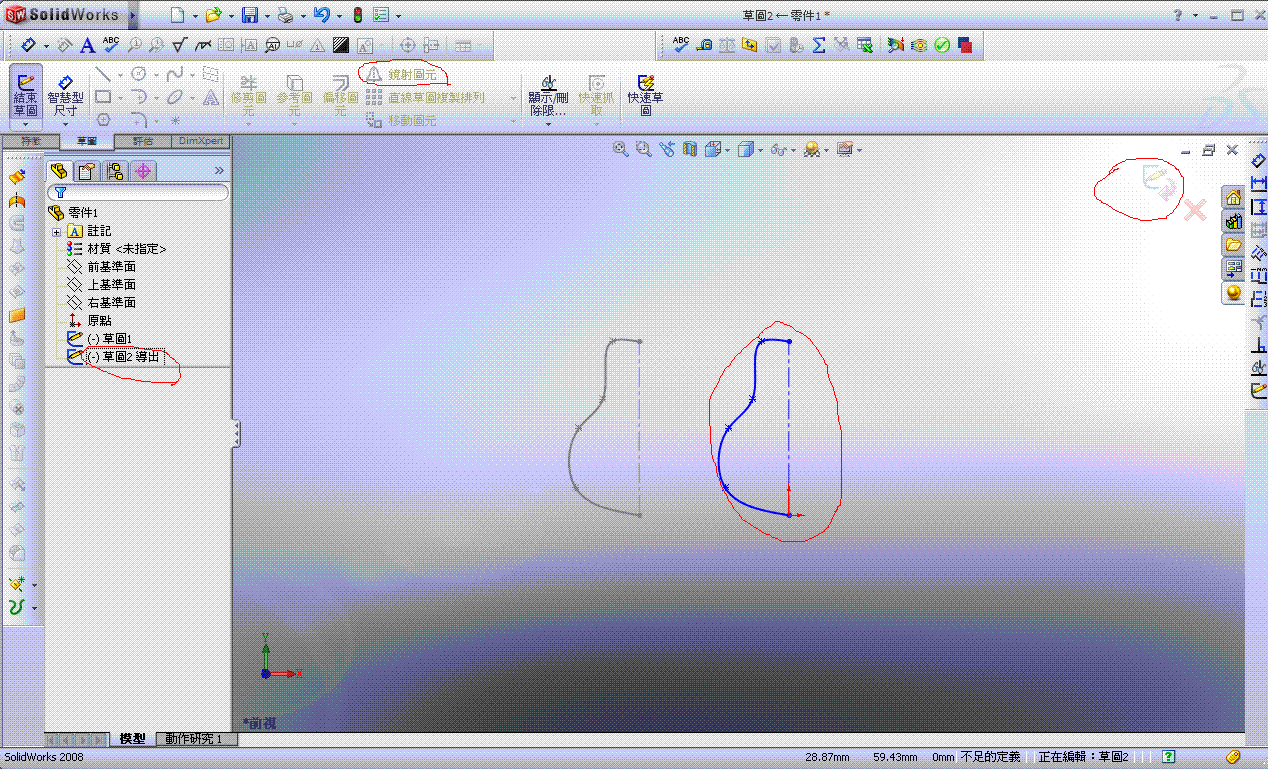Click the Save disk icon
The height and width of the screenshot is (769, 1268).
(249, 15)
